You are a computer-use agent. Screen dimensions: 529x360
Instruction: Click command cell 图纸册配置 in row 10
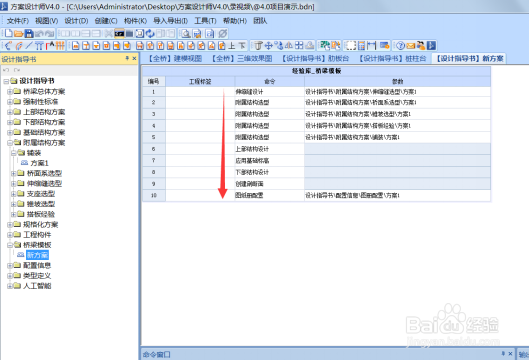[270, 195]
